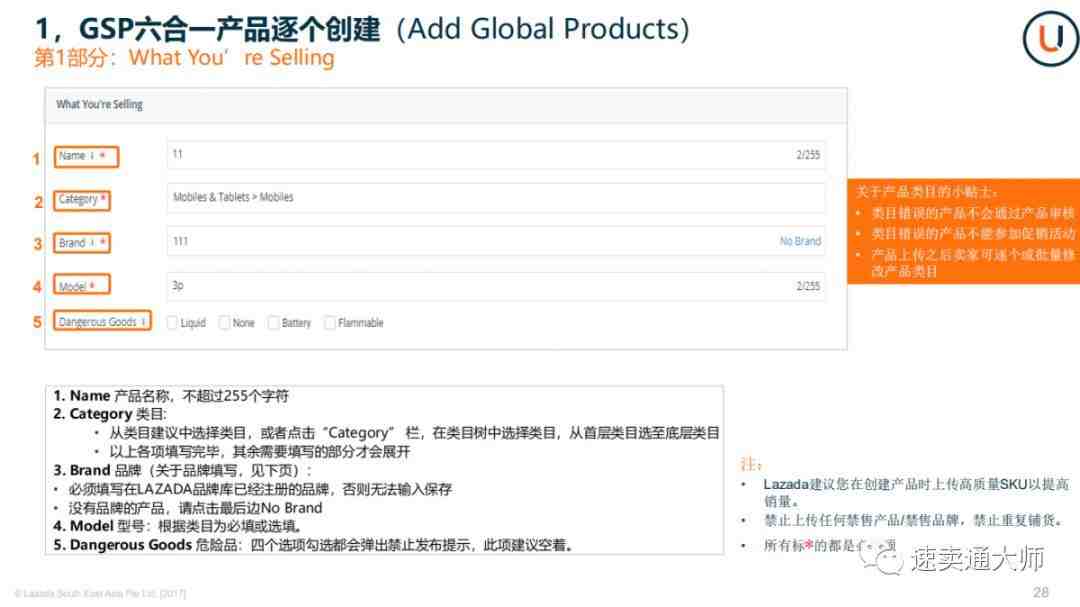Click the line '4. Model 型号'
The width and height of the screenshot is (1080, 607).
[178, 526]
